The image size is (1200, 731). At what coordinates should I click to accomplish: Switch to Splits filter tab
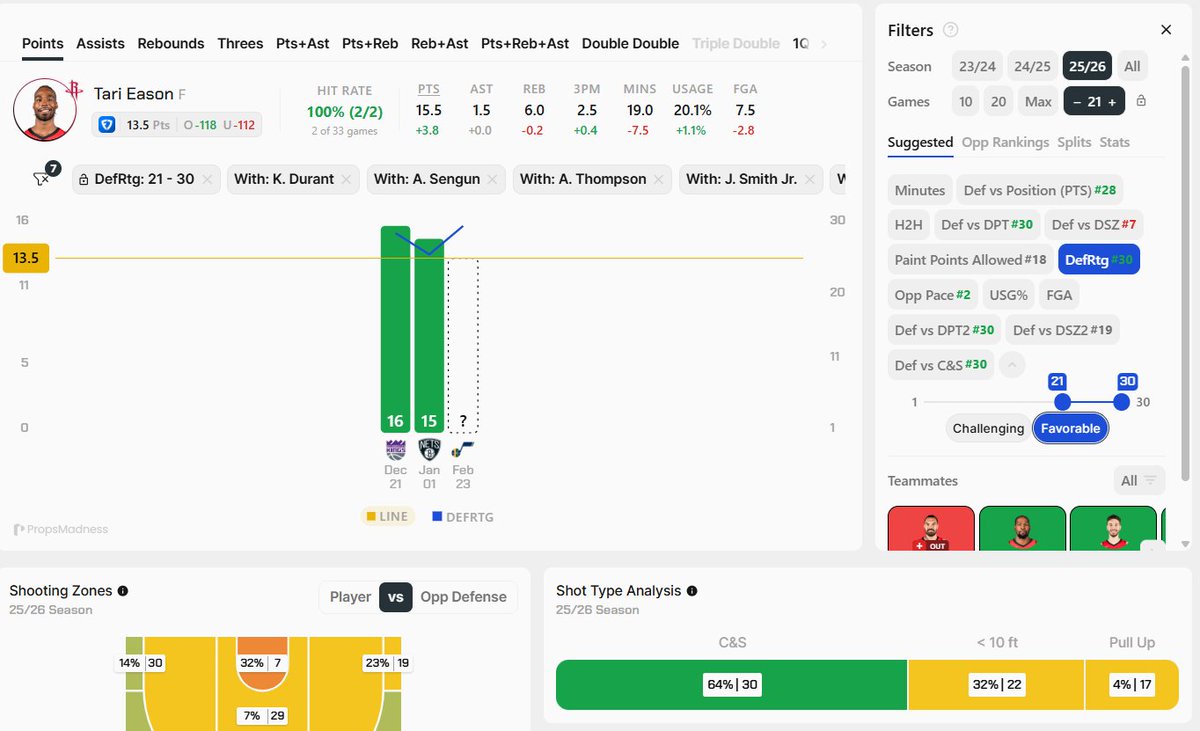click(x=1074, y=142)
